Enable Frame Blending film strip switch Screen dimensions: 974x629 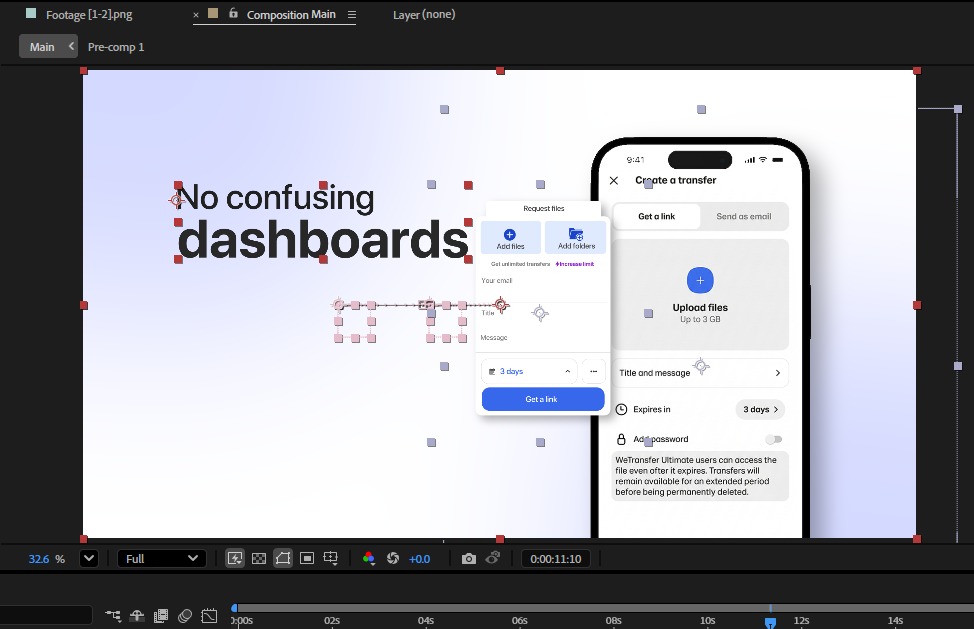161,615
